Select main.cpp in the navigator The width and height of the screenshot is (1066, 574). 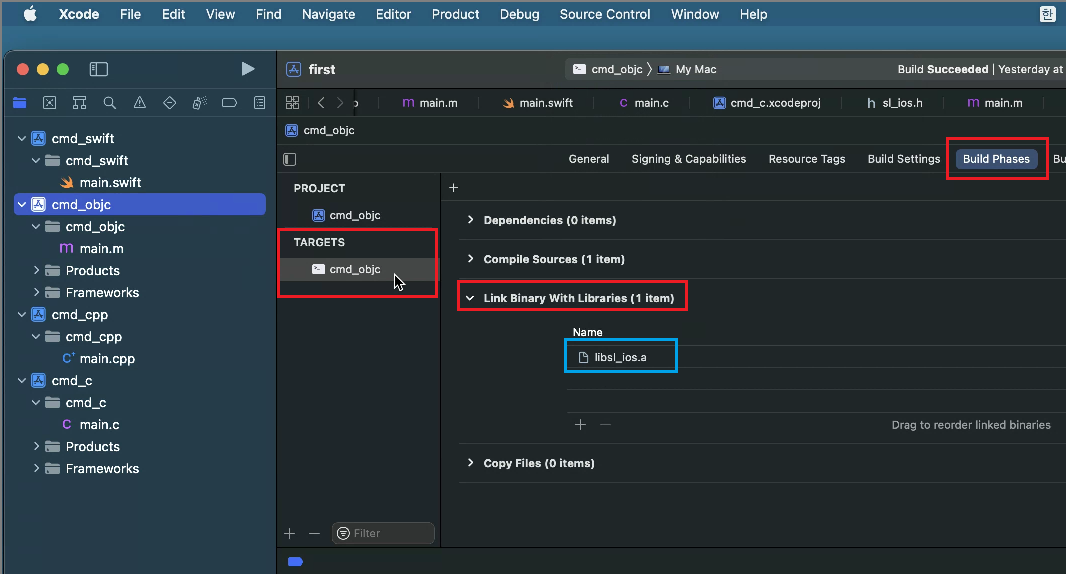(x=98, y=358)
